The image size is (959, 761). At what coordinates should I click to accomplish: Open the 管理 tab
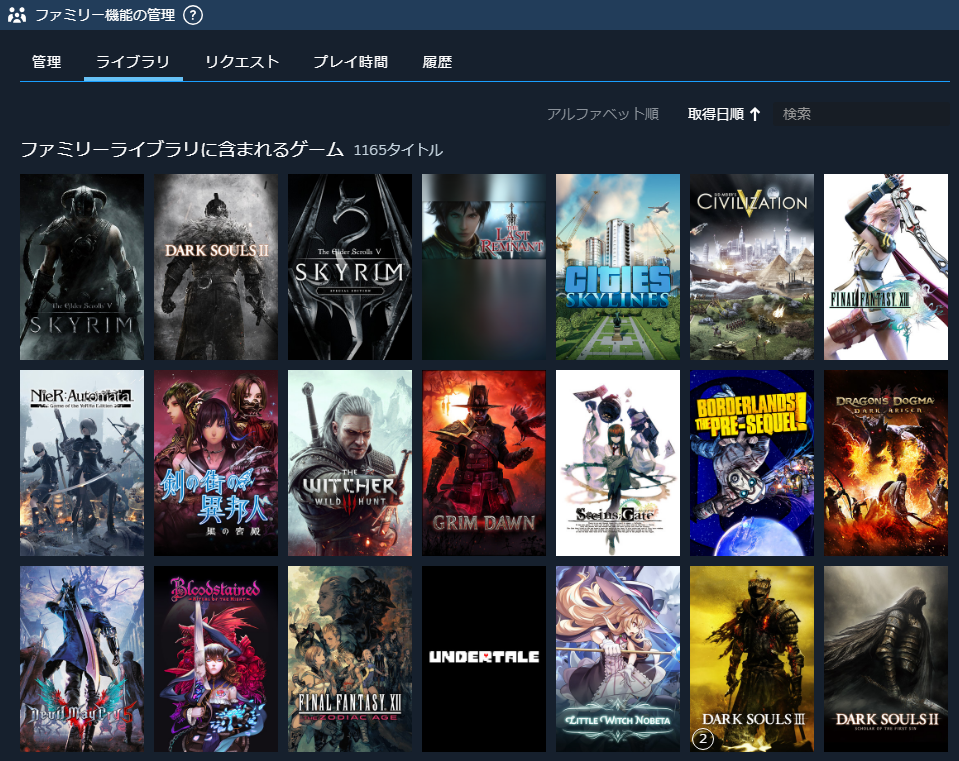(x=46, y=62)
